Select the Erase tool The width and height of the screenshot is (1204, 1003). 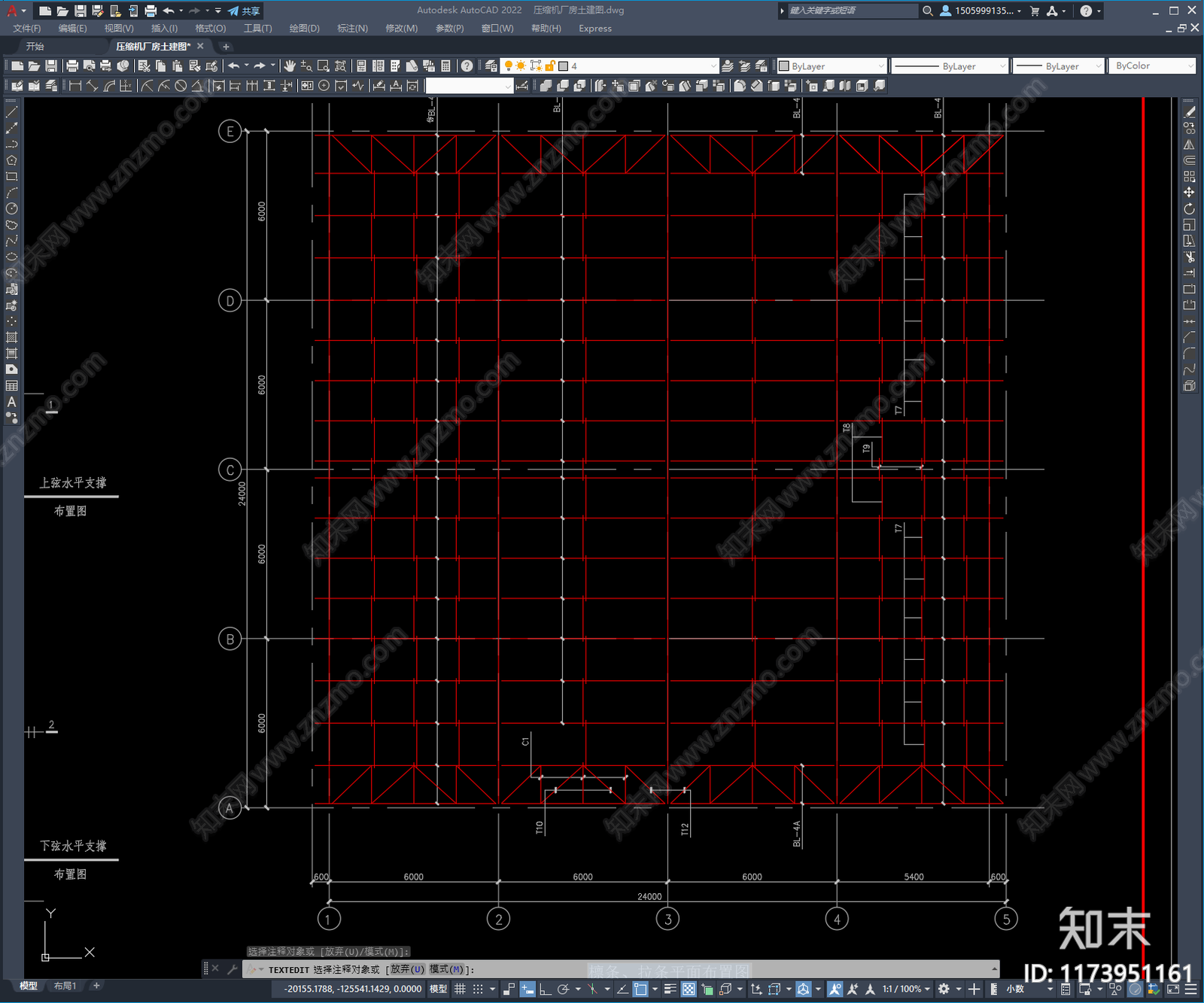1189,111
